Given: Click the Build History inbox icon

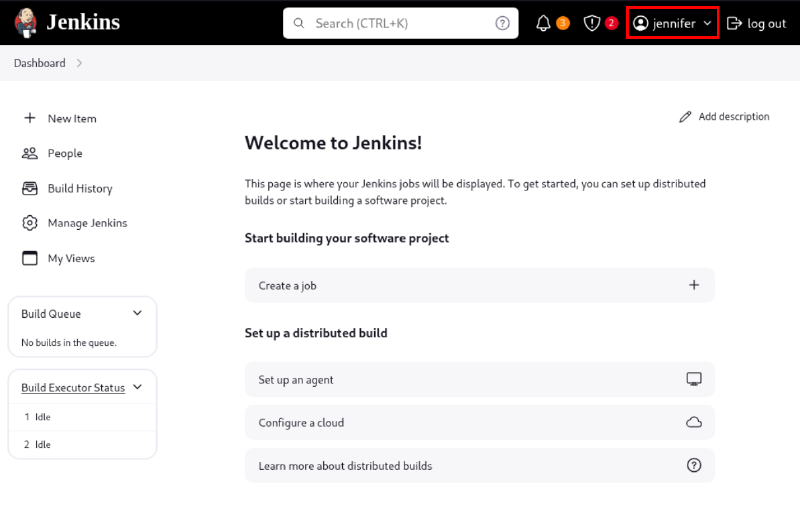Looking at the screenshot, I should (x=30, y=188).
